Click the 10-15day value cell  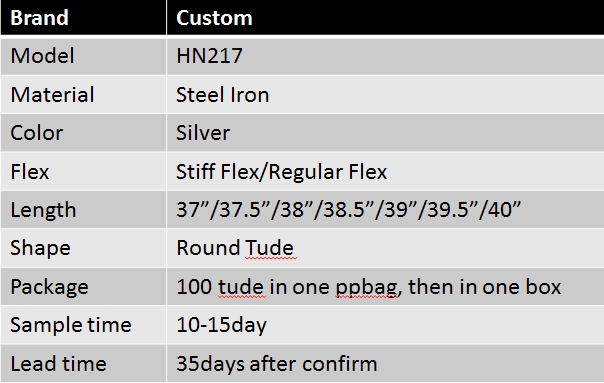point(385,325)
